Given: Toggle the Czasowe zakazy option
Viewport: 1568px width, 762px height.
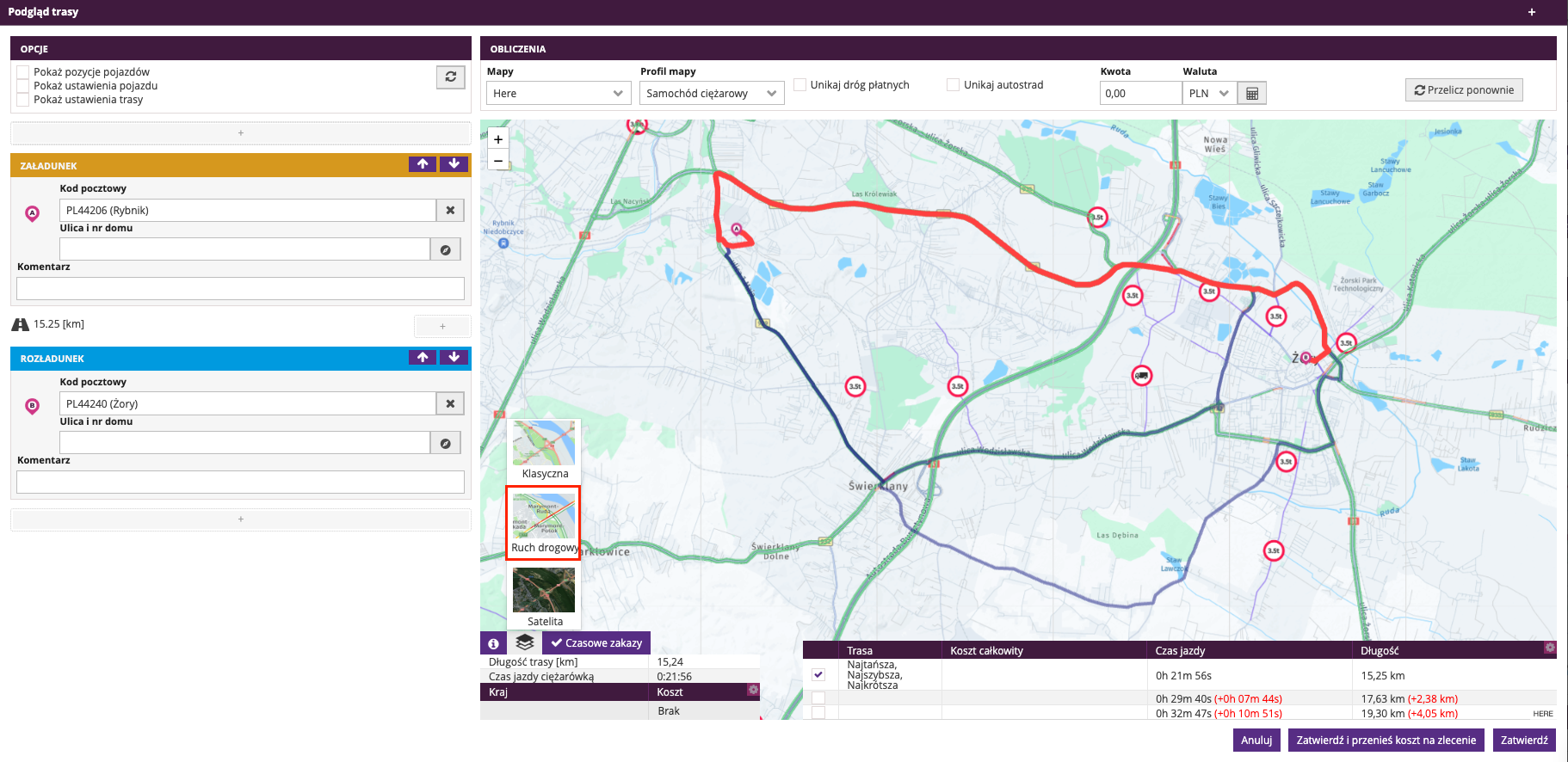Looking at the screenshot, I should pyautogui.click(x=596, y=642).
